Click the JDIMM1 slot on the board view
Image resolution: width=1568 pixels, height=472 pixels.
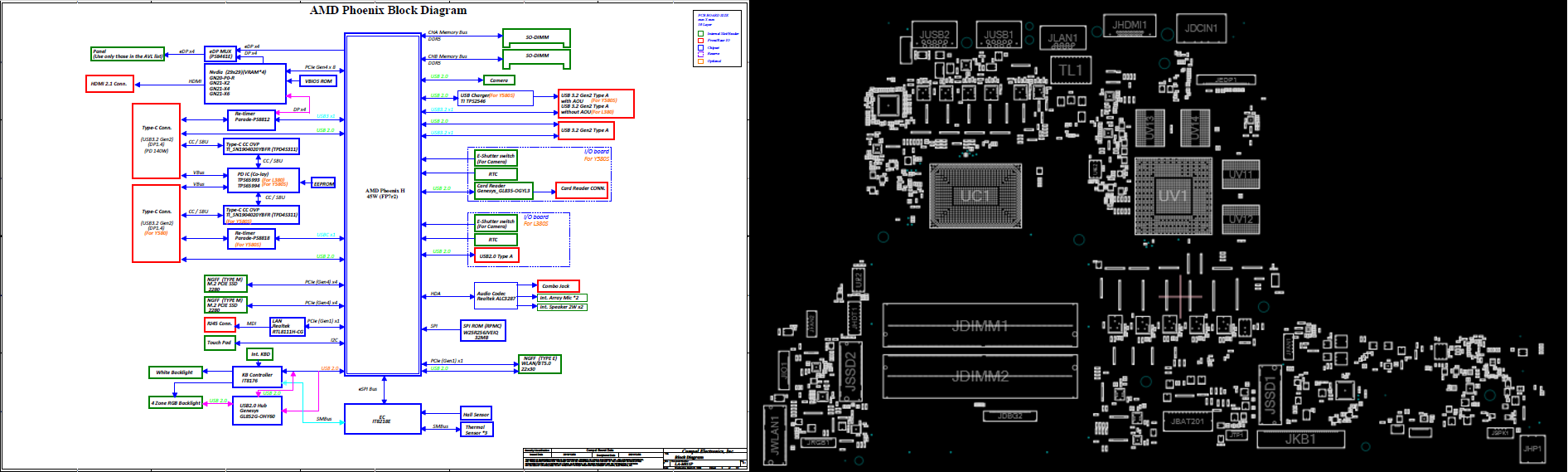pos(980,326)
